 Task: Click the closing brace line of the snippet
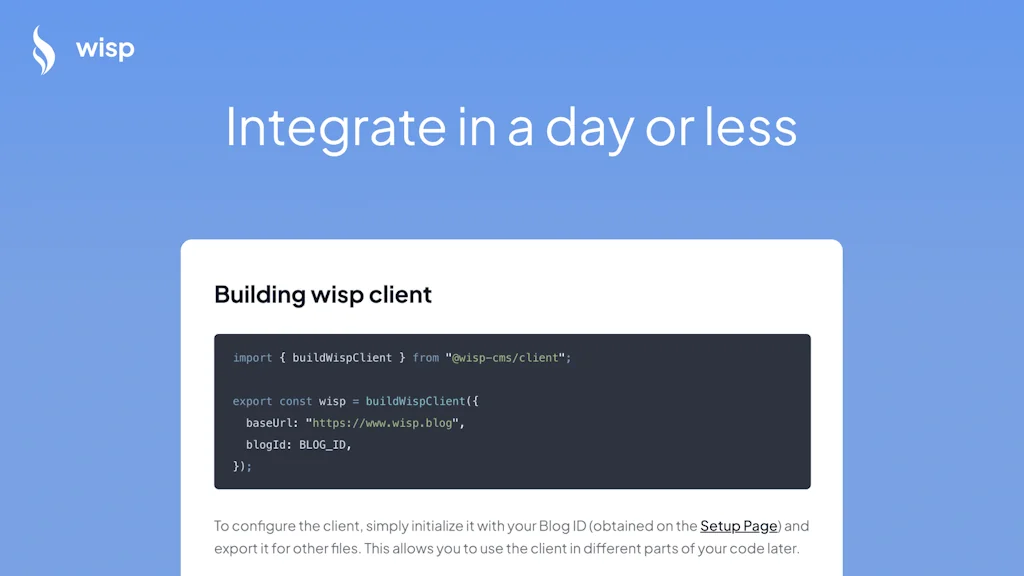pyautogui.click(x=242, y=466)
